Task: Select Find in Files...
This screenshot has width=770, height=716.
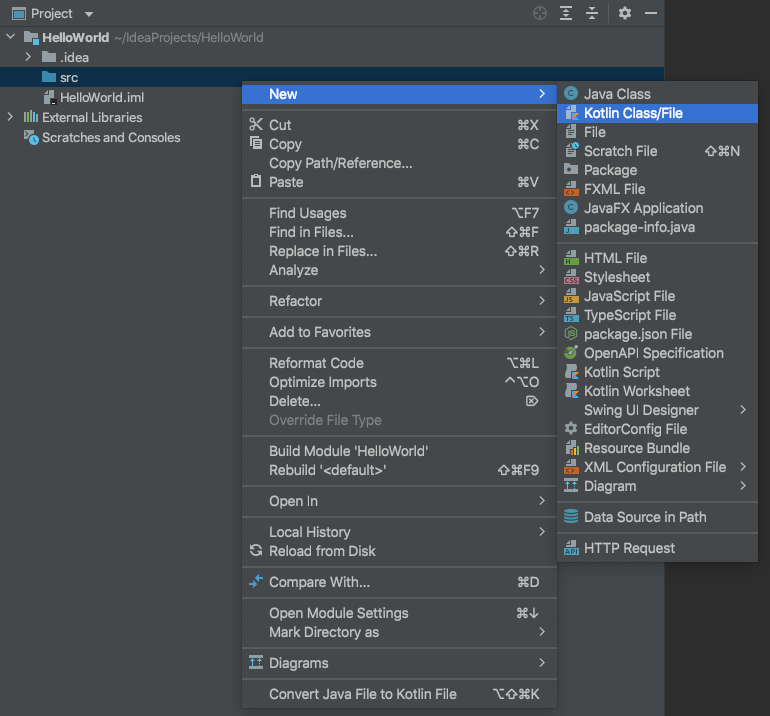Action: [399, 232]
